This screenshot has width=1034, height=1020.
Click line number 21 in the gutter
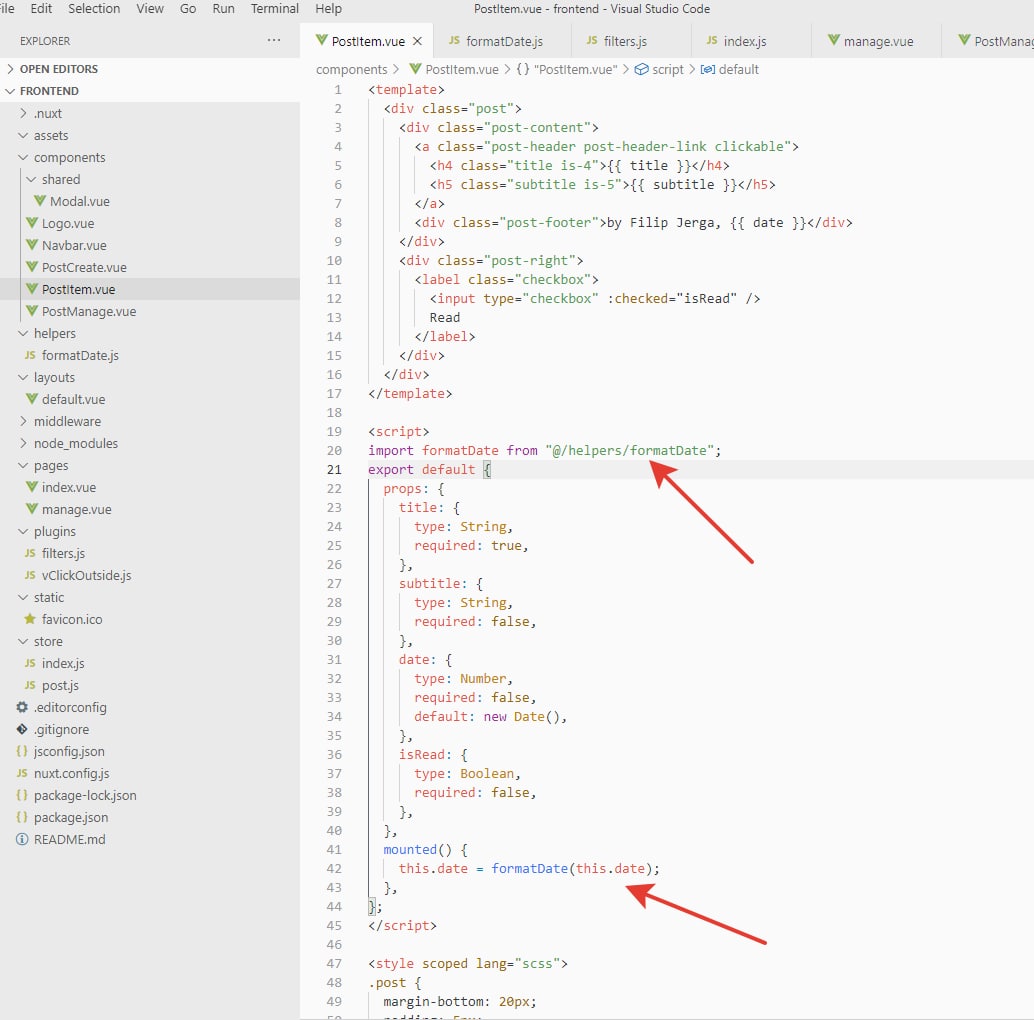click(334, 469)
